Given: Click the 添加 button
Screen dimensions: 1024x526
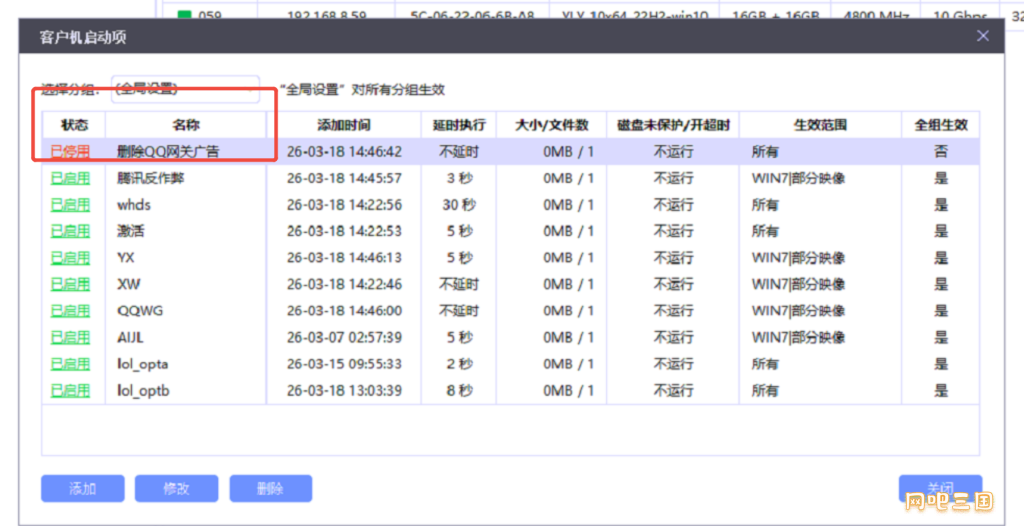Looking at the screenshot, I should 82,488.
